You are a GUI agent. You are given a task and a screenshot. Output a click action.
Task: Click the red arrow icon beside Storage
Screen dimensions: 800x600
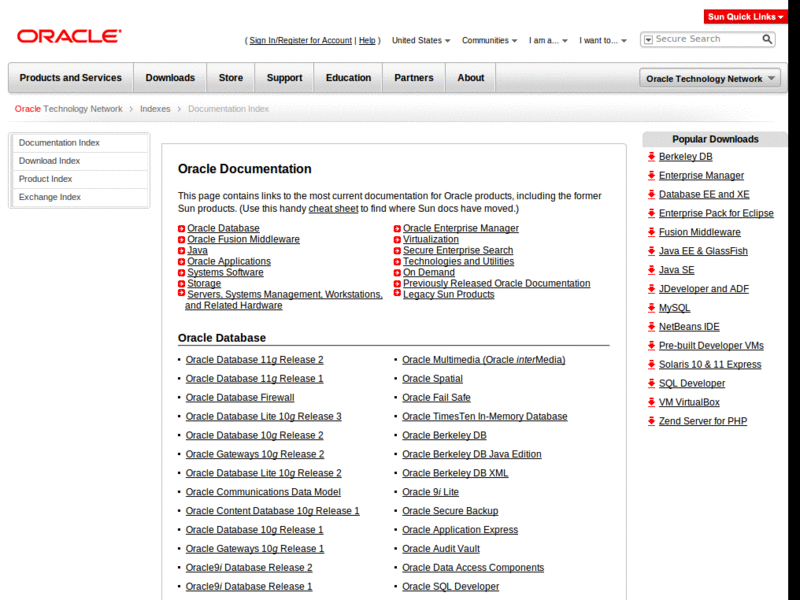pyautogui.click(x=181, y=284)
